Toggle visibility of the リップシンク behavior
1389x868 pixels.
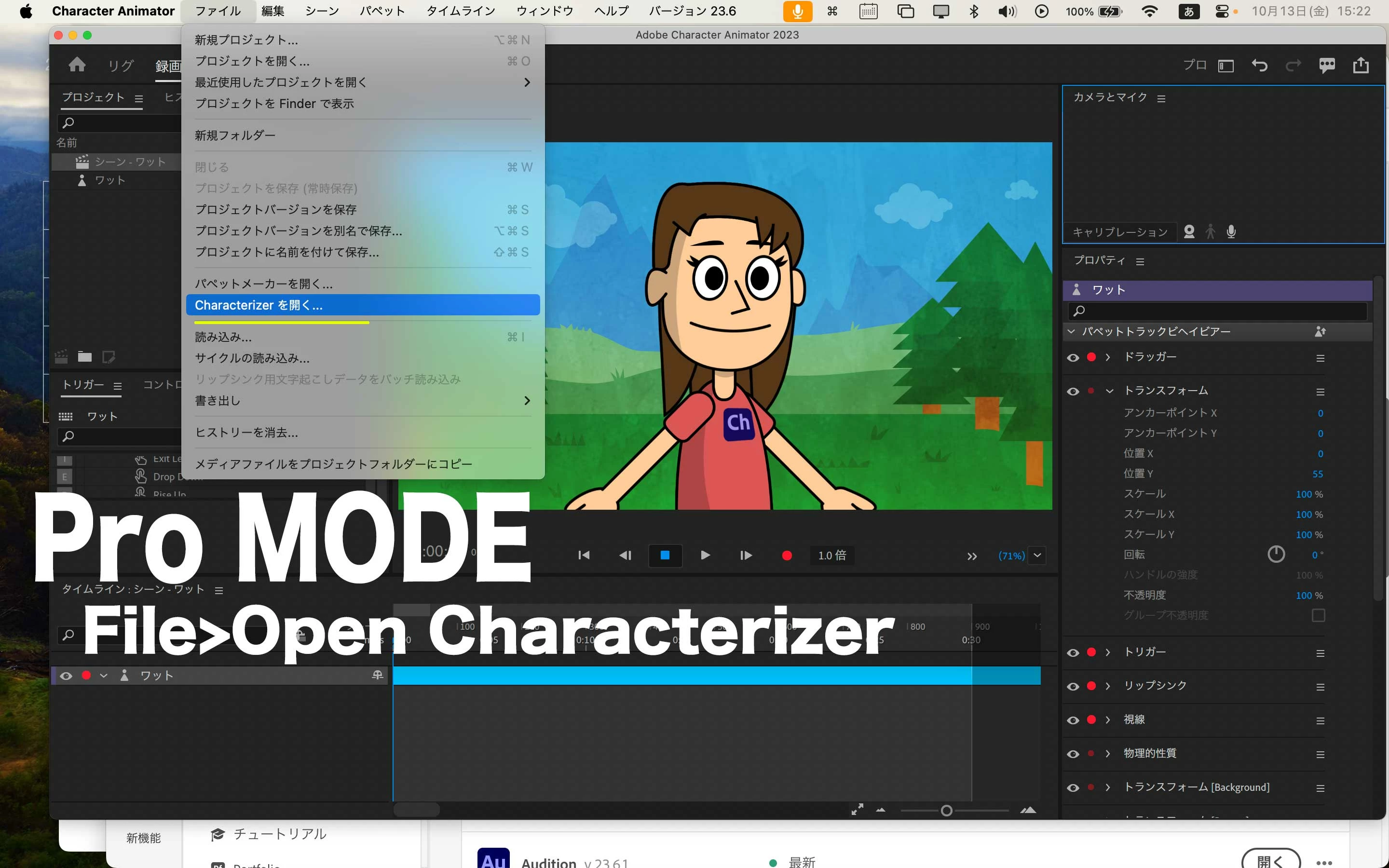point(1073,687)
